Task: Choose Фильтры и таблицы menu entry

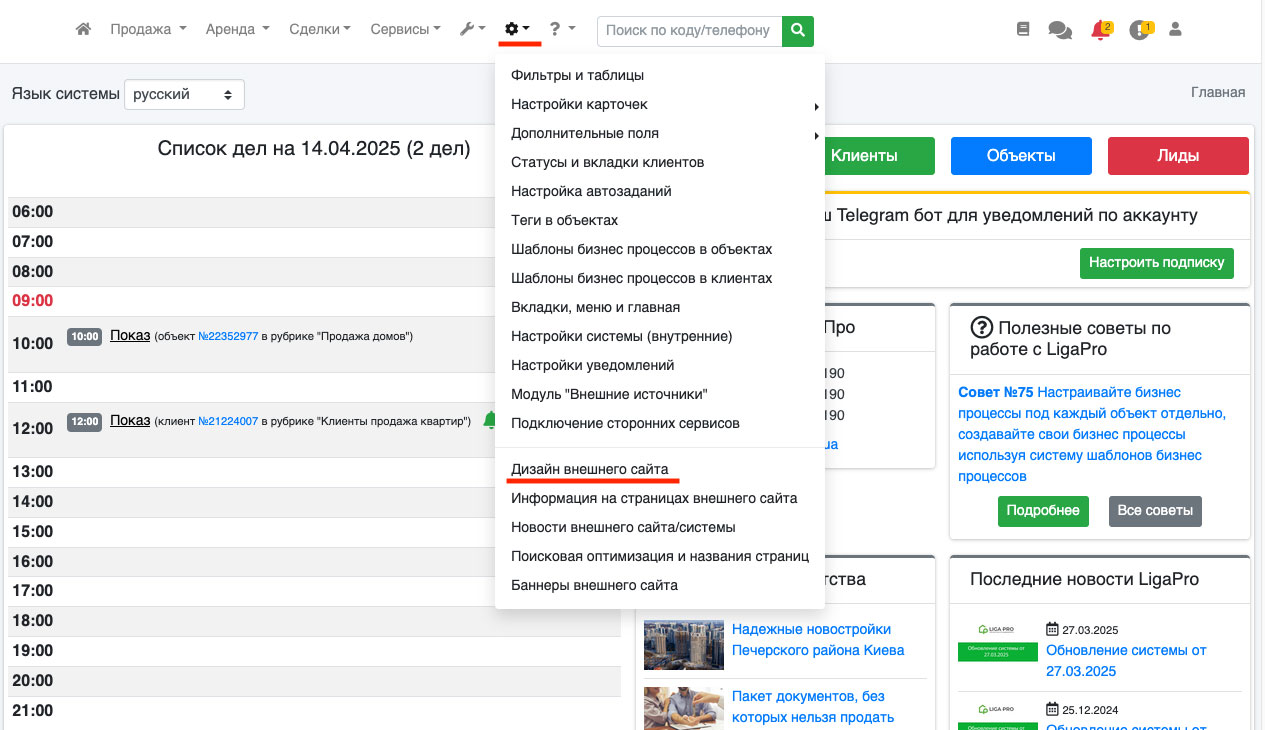Action: (577, 75)
